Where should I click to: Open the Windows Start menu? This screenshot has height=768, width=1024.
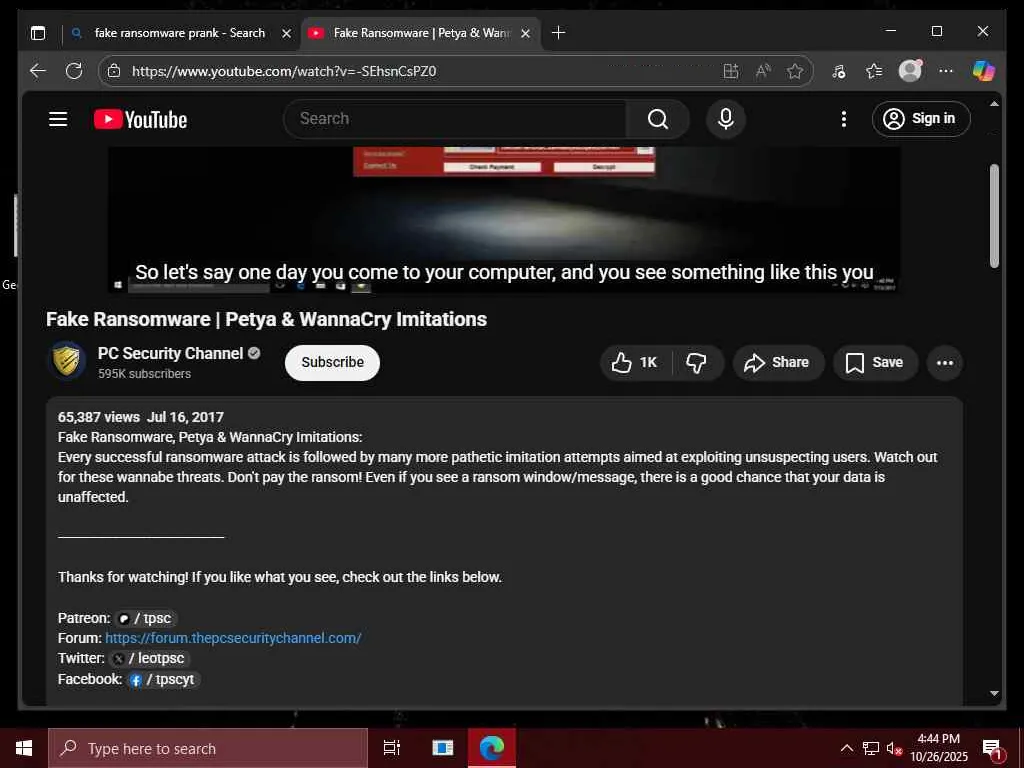24,748
